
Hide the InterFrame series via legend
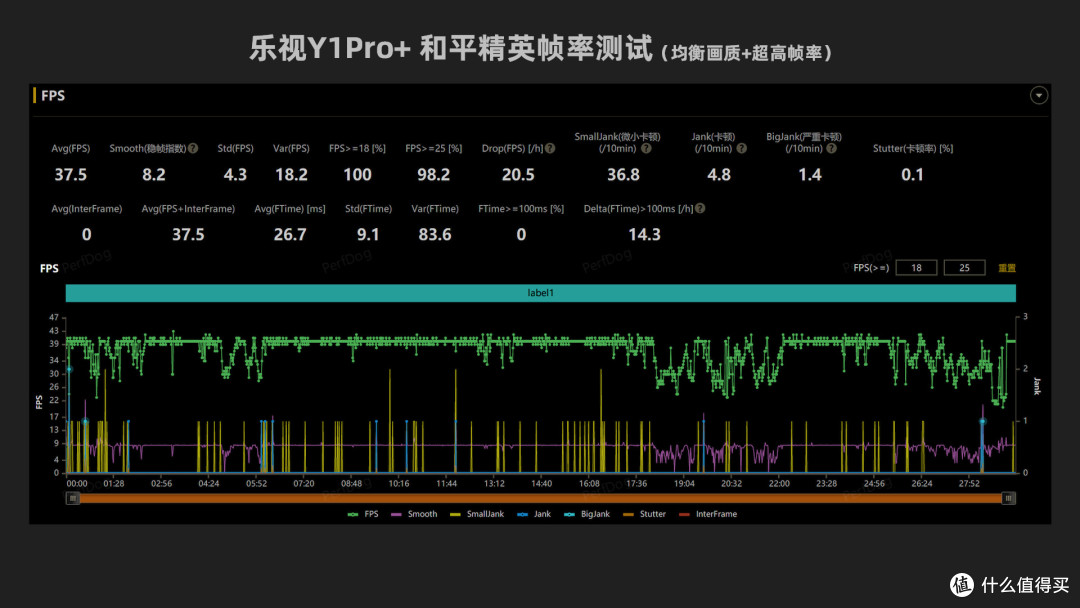click(x=708, y=514)
